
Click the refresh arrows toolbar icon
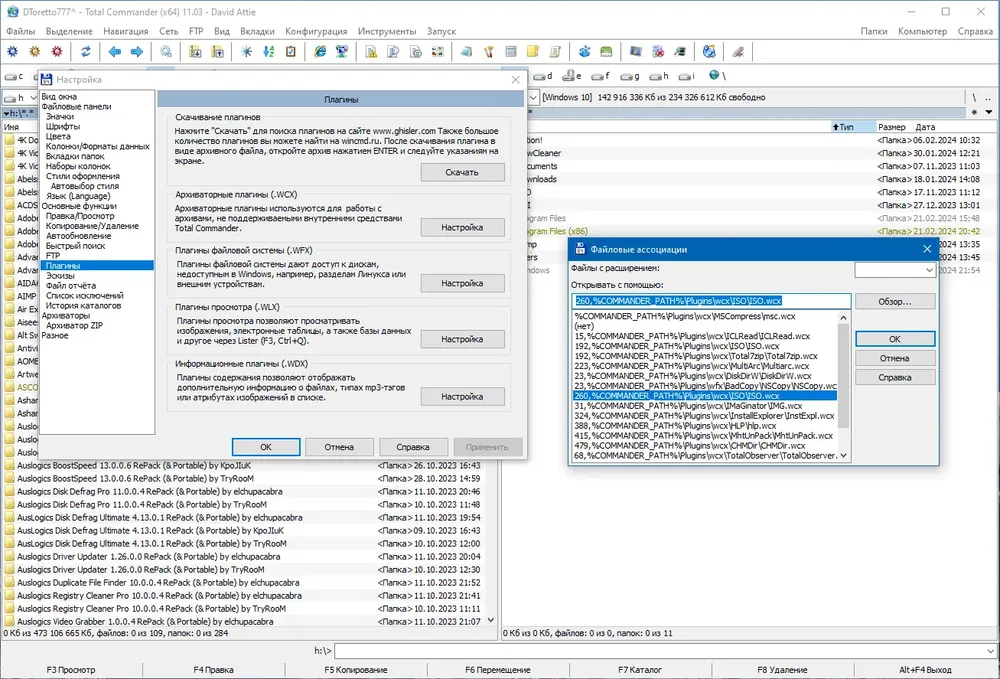[x=85, y=52]
